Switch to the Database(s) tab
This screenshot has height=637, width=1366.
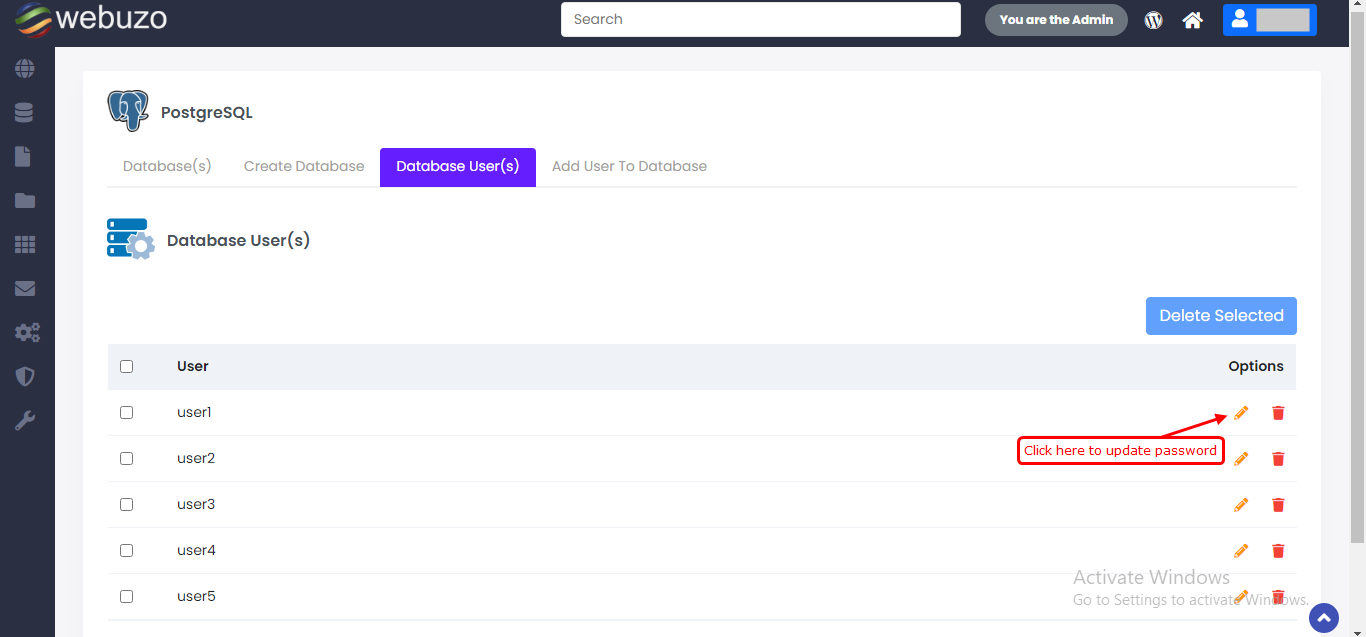[167, 167]
